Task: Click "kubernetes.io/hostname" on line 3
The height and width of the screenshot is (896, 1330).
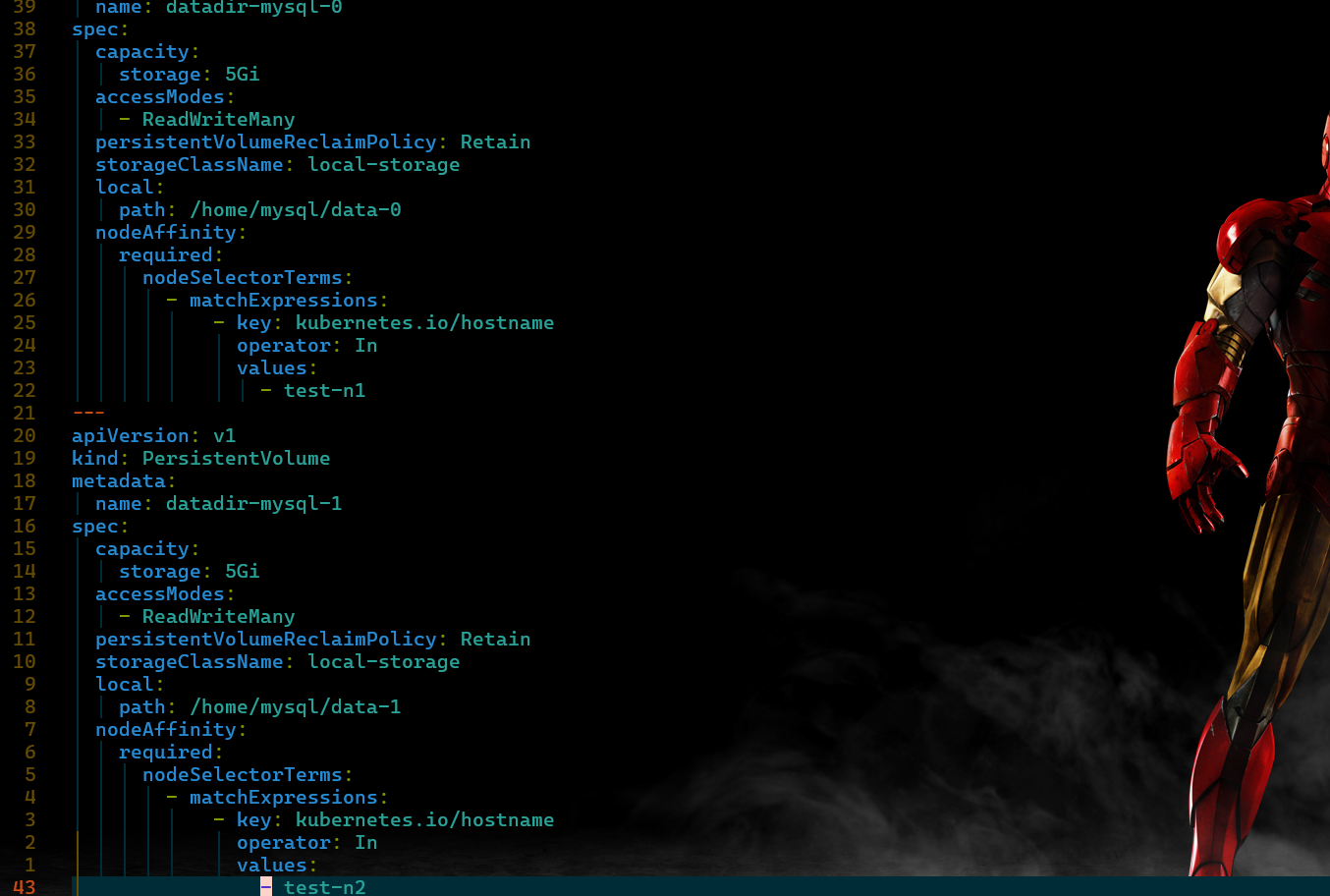Action: pos(425,819)
